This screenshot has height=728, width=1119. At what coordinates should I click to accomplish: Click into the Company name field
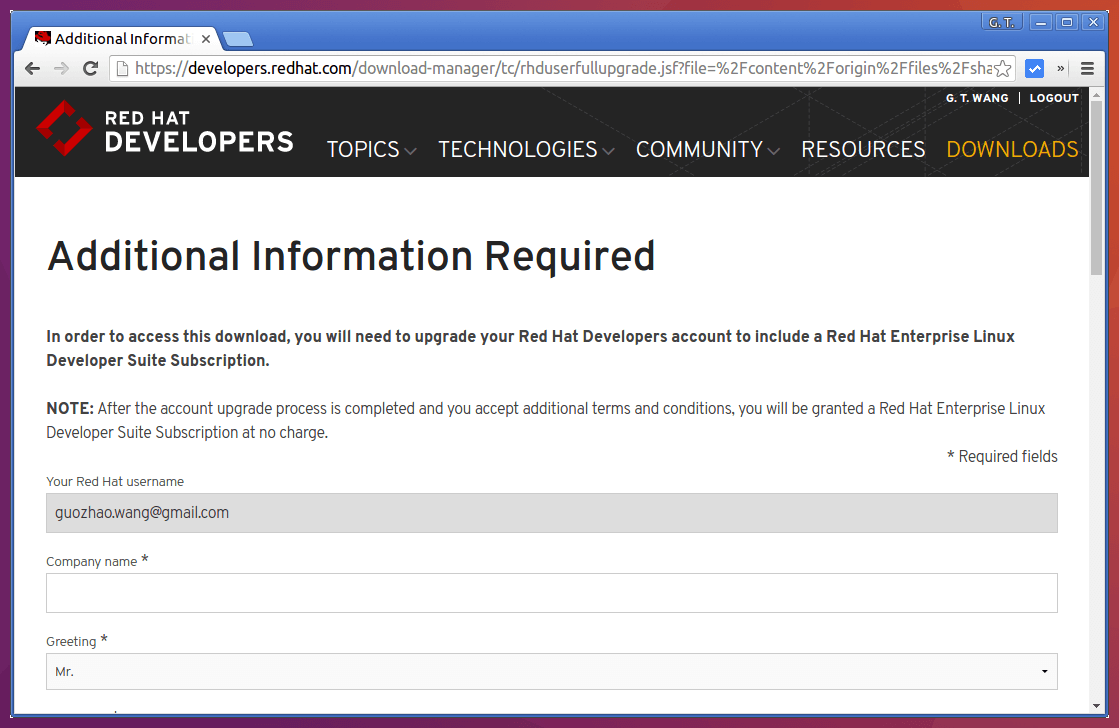[x=551, y=593]
